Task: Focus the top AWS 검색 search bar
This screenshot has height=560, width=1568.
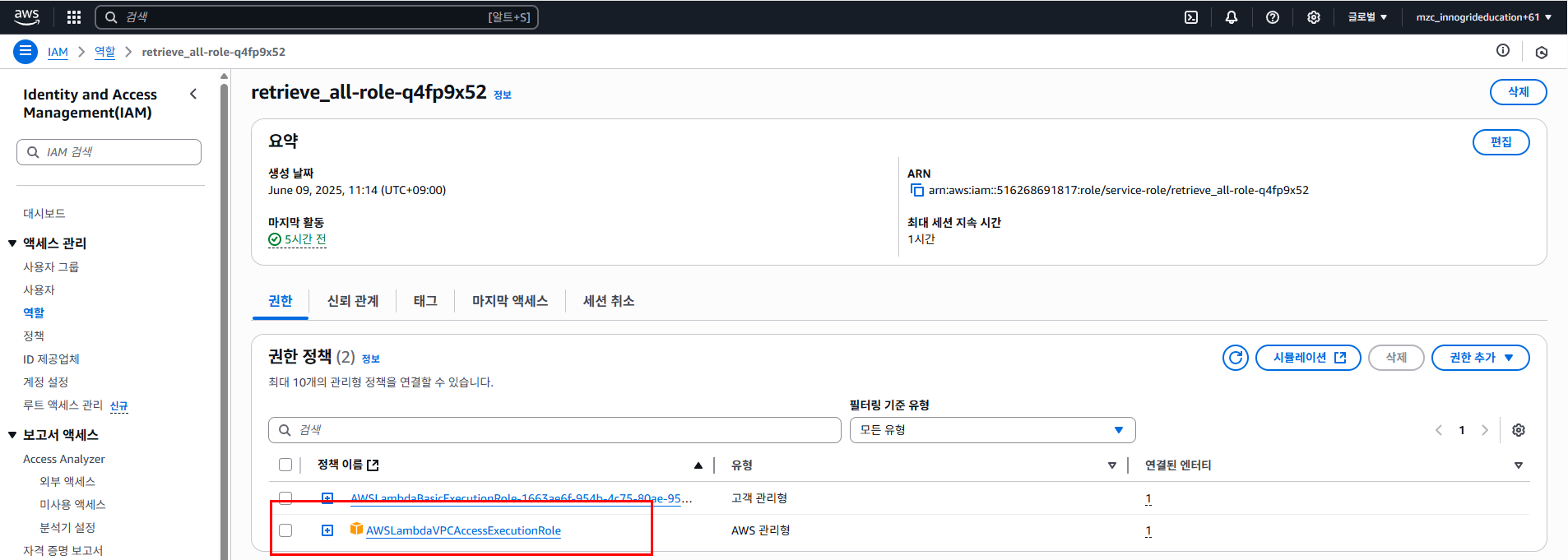Action: click(317, 17)
